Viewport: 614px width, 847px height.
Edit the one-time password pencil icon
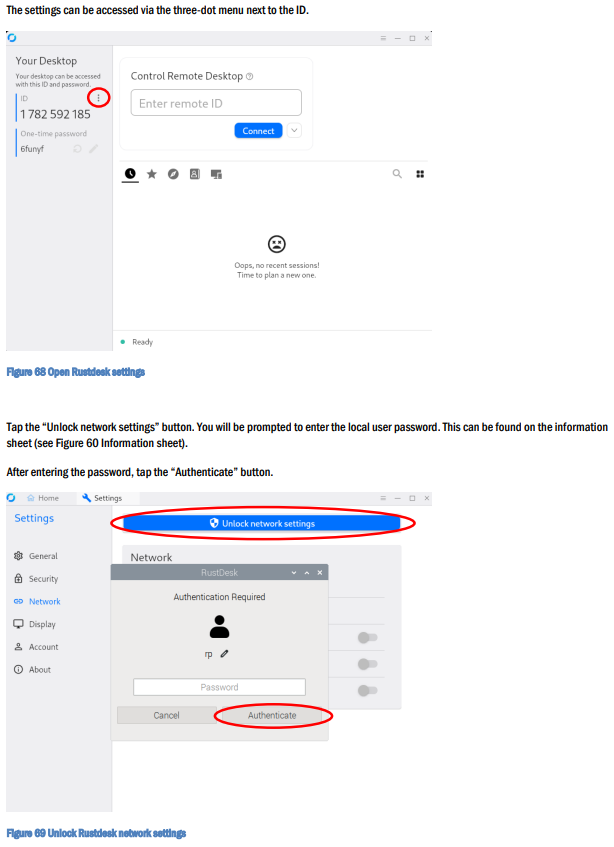point(93,149)
